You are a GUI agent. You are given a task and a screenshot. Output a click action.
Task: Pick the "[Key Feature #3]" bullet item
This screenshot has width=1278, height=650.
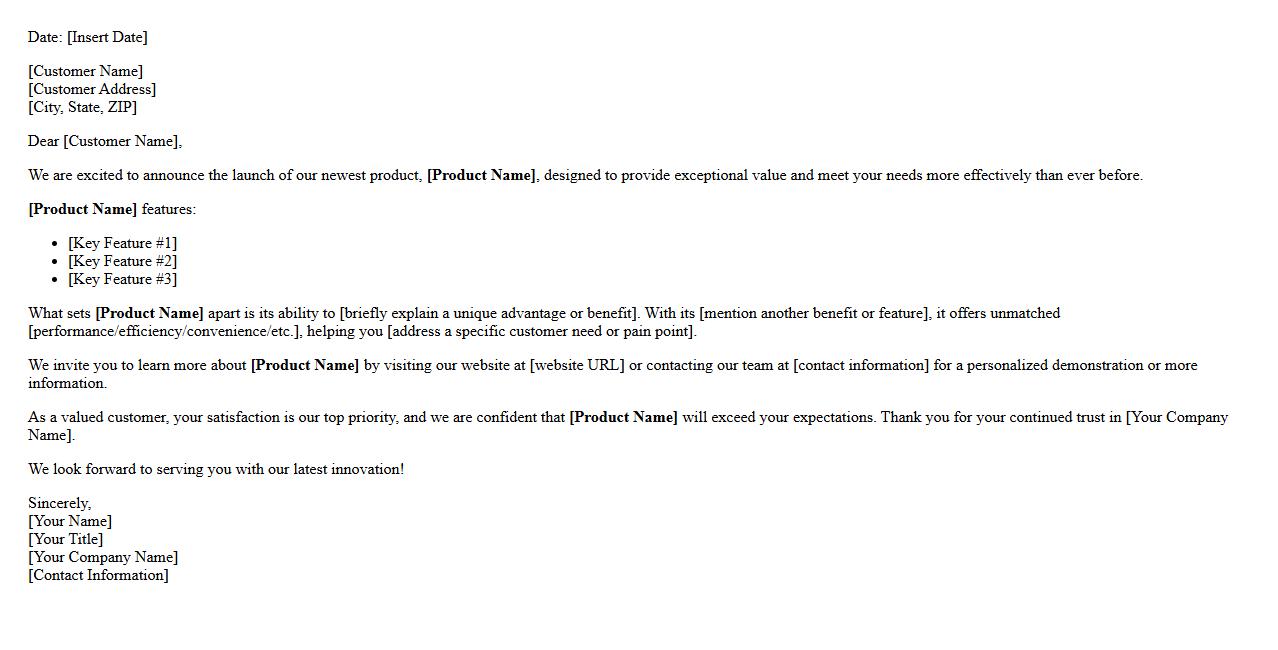pyautogui.click(x=122, y=279)
